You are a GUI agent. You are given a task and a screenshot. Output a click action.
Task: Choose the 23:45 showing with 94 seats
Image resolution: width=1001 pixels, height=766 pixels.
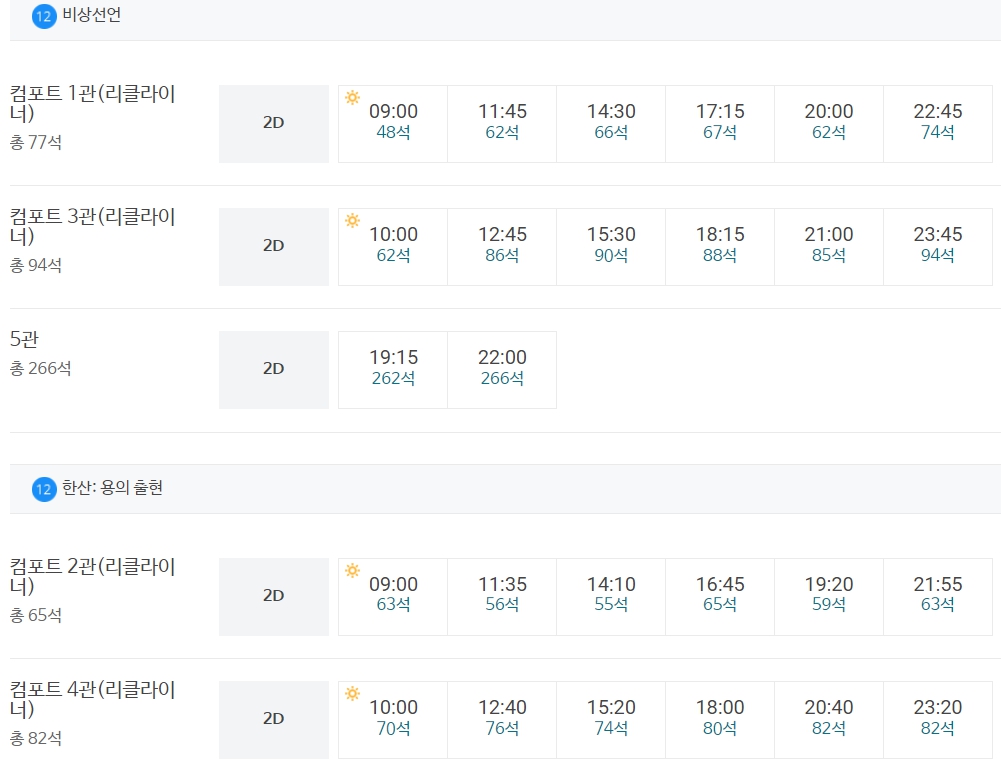click(938, 247)
